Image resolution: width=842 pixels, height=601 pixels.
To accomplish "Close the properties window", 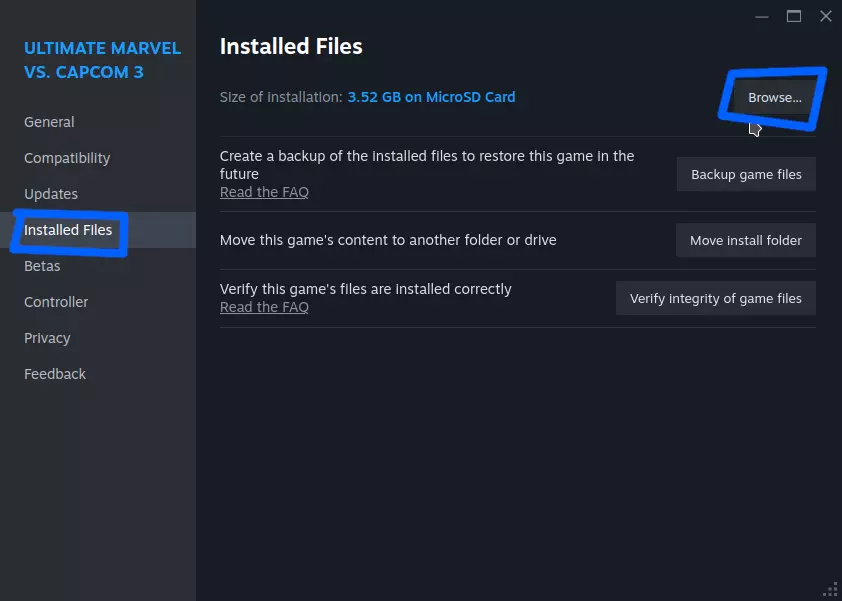I will tap(826, 17).
